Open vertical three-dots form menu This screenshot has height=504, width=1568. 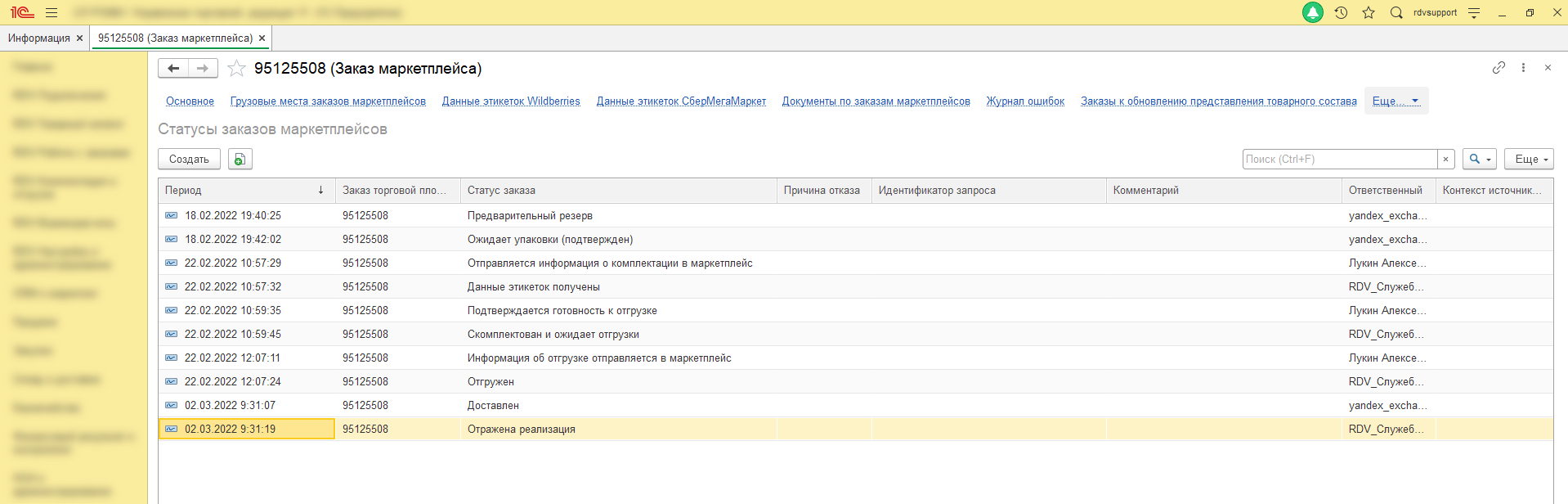point(1523,68)
